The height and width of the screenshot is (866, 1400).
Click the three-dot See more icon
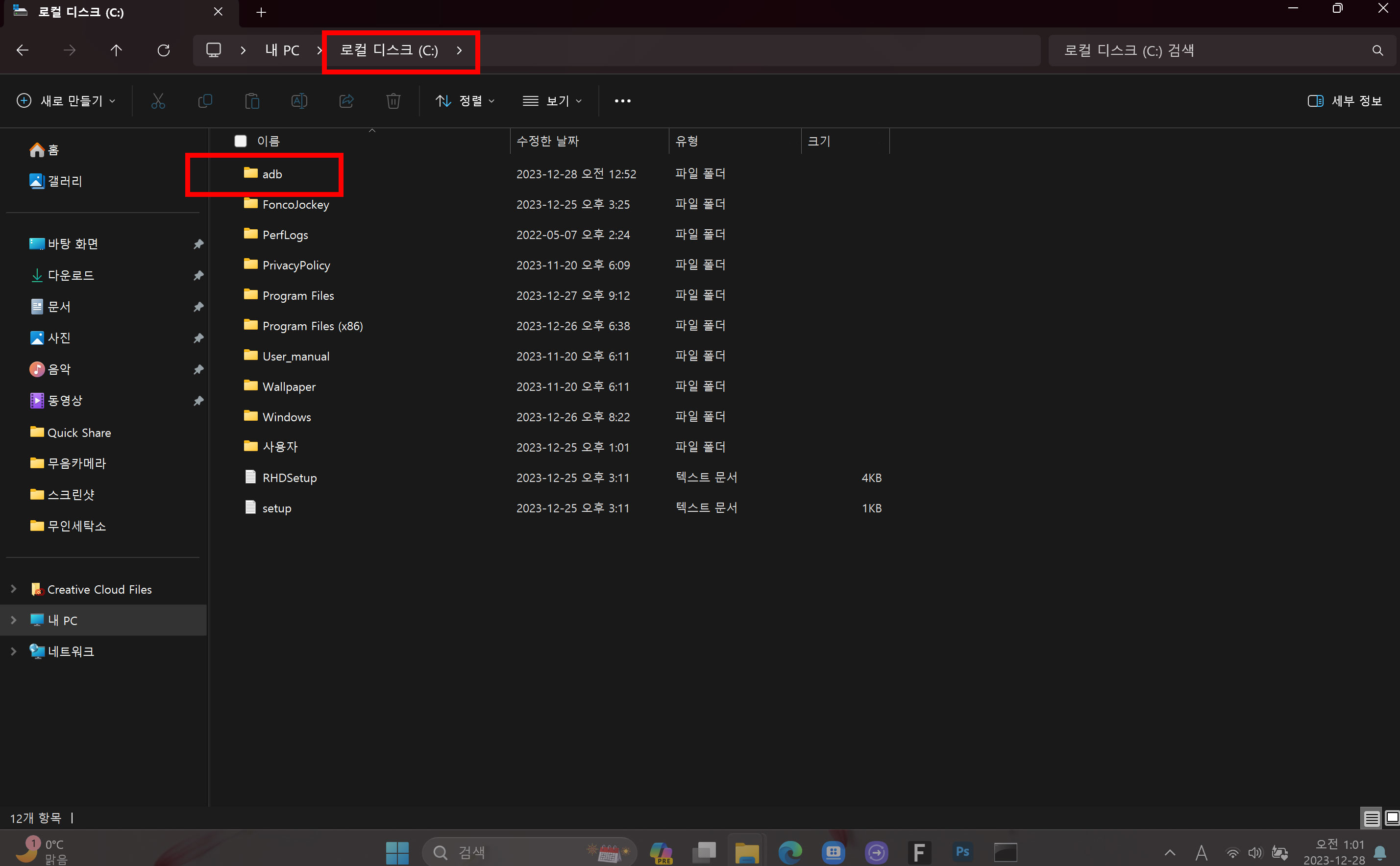[x=622, y=101]
